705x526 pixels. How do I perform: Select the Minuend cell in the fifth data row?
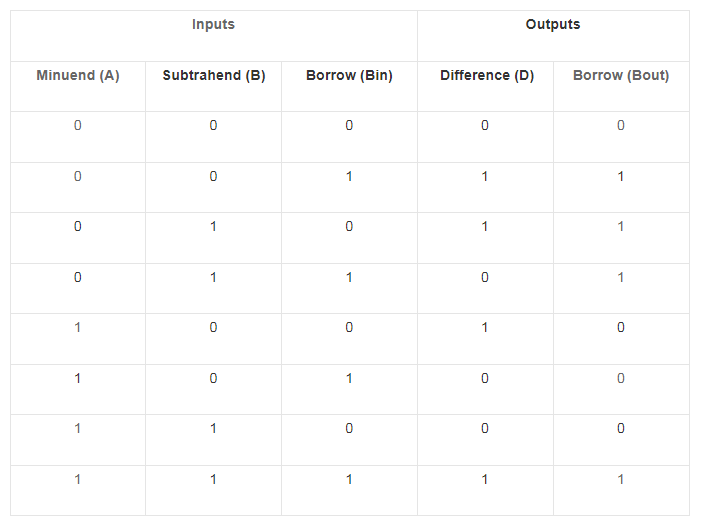point(78,328)
